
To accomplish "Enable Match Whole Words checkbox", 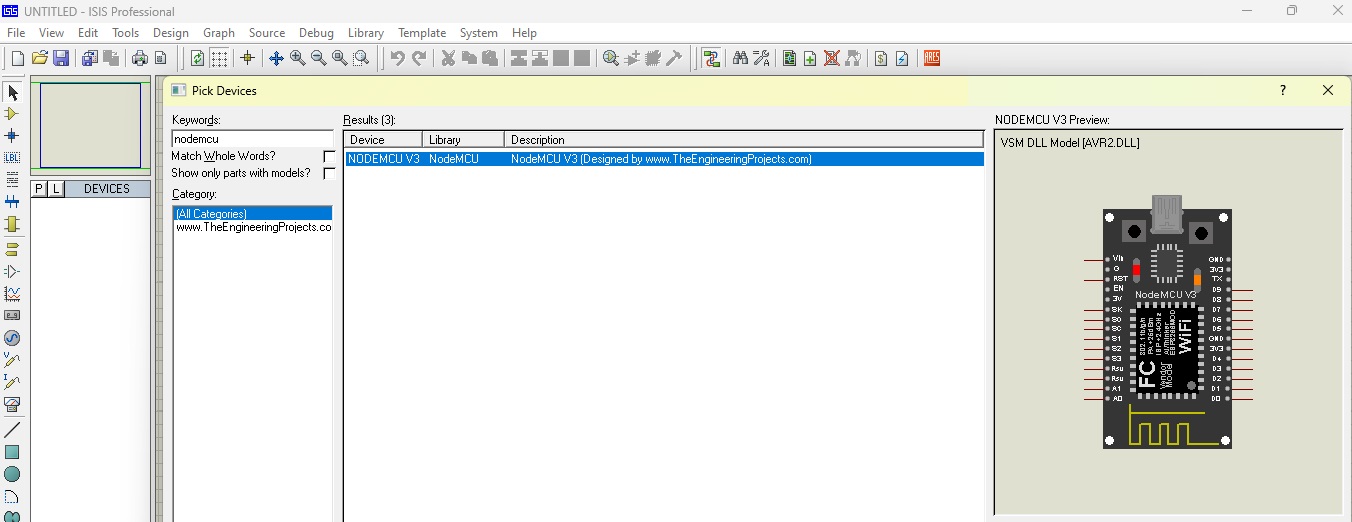I will pos(329,157).
